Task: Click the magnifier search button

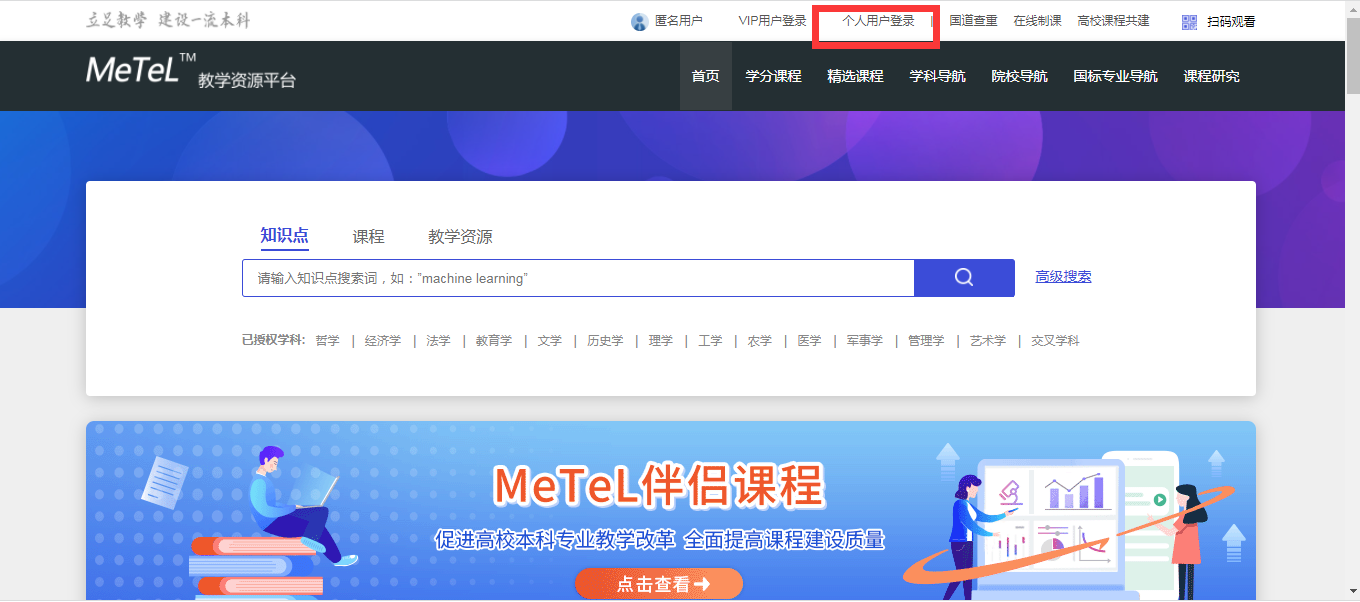Action: (x=964, y=278)
